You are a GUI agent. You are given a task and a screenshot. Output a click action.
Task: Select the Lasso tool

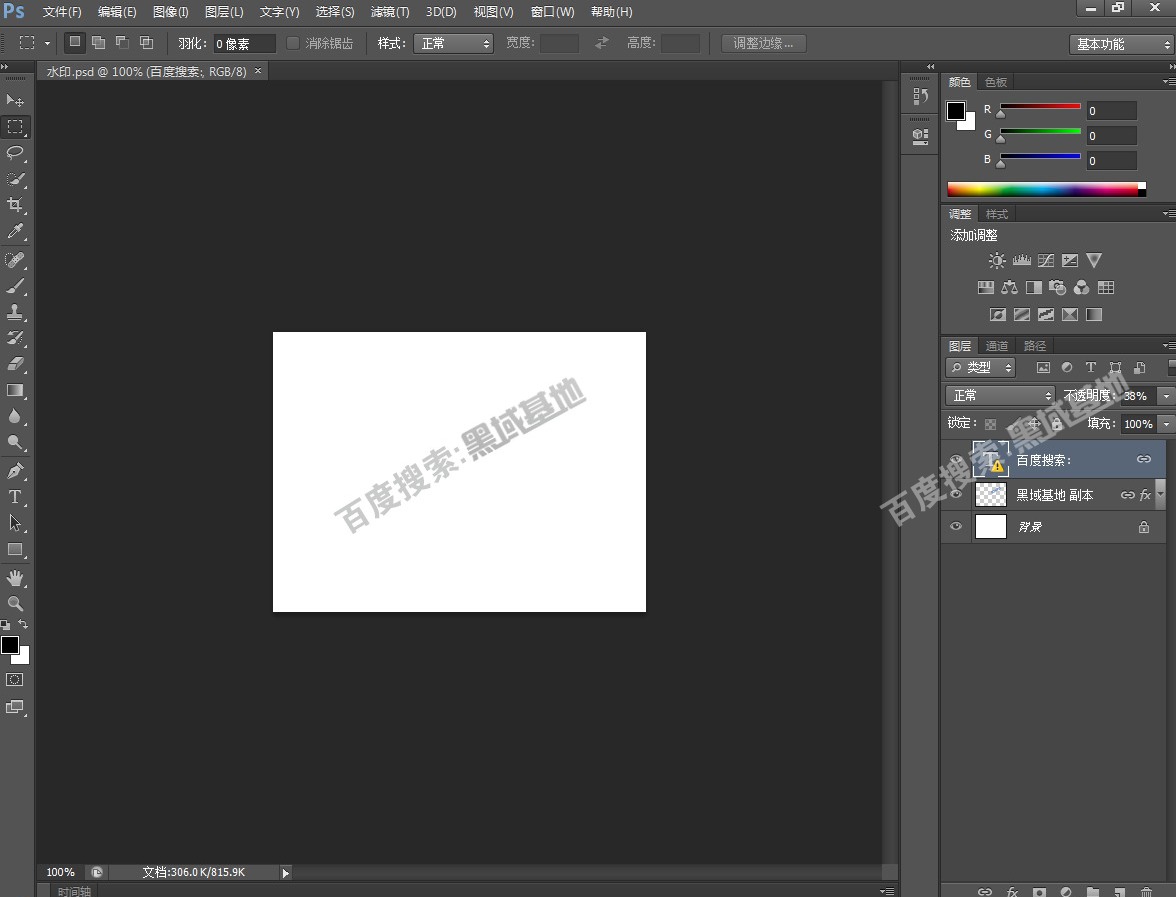click(x=15, y=153)
